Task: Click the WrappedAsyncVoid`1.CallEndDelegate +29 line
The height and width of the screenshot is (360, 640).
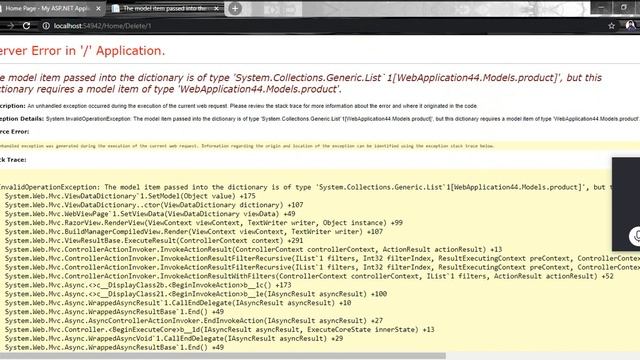Action: pos(174,339)
